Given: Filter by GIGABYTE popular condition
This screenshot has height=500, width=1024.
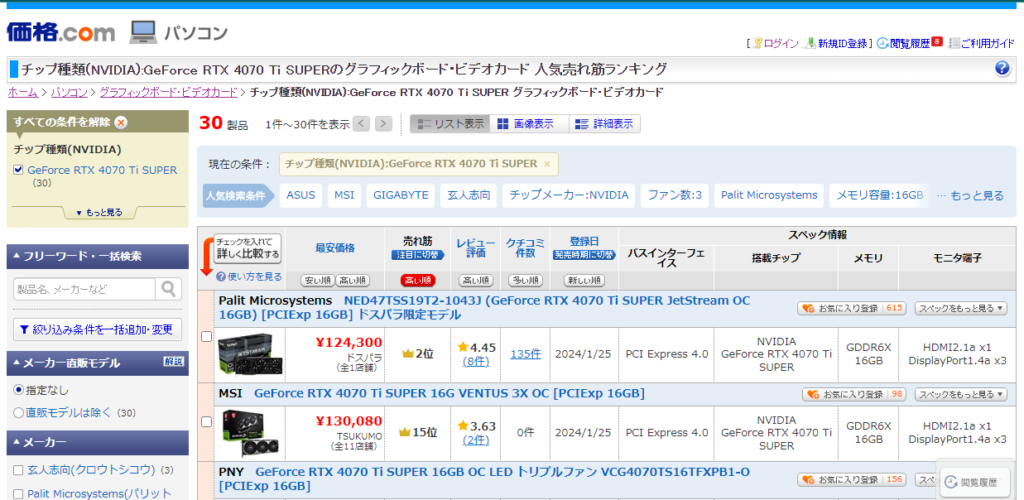Looking at the screenshot, I should (x=401, y=195).
